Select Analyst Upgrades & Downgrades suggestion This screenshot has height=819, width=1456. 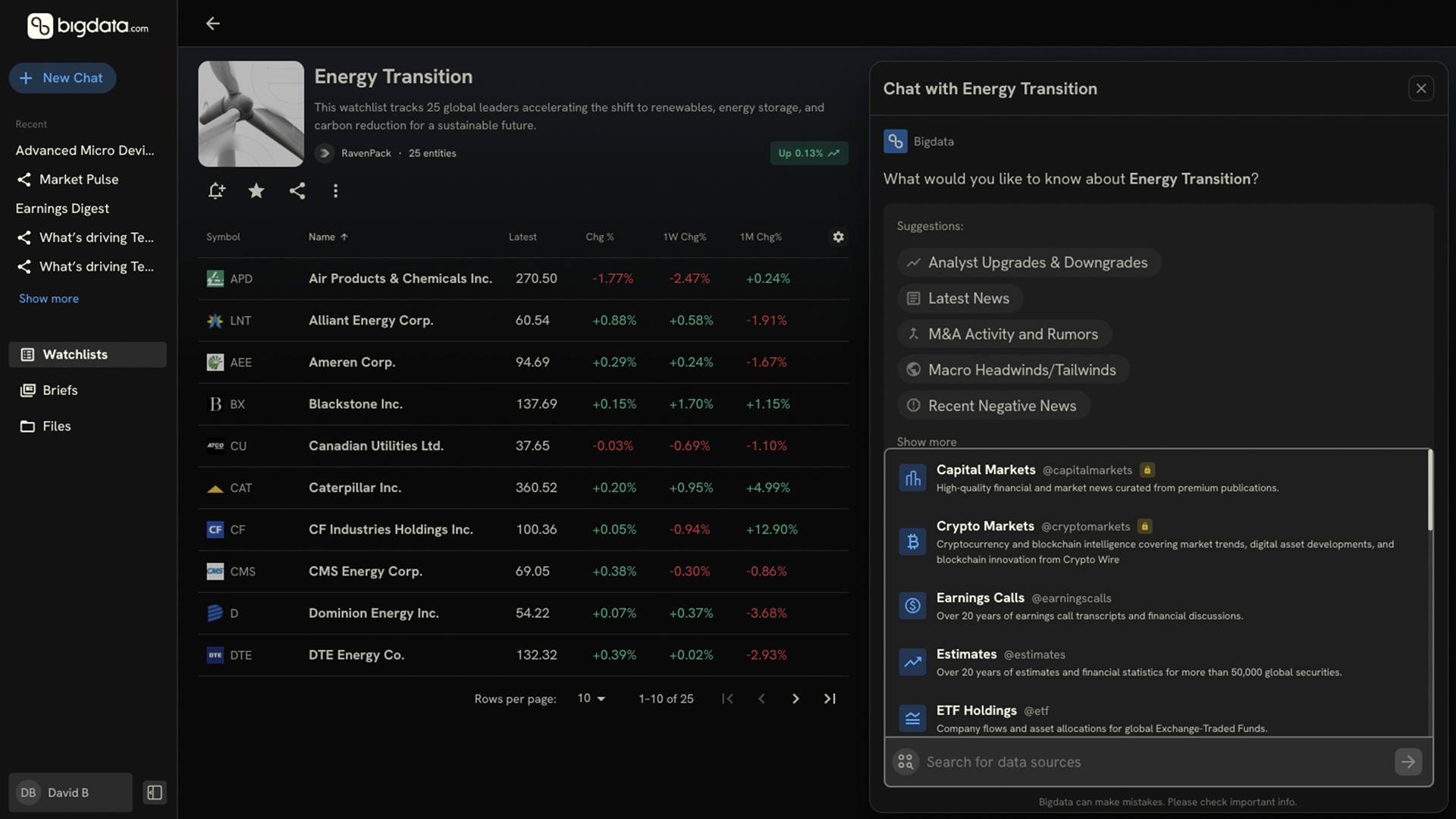pos(1029,262)
